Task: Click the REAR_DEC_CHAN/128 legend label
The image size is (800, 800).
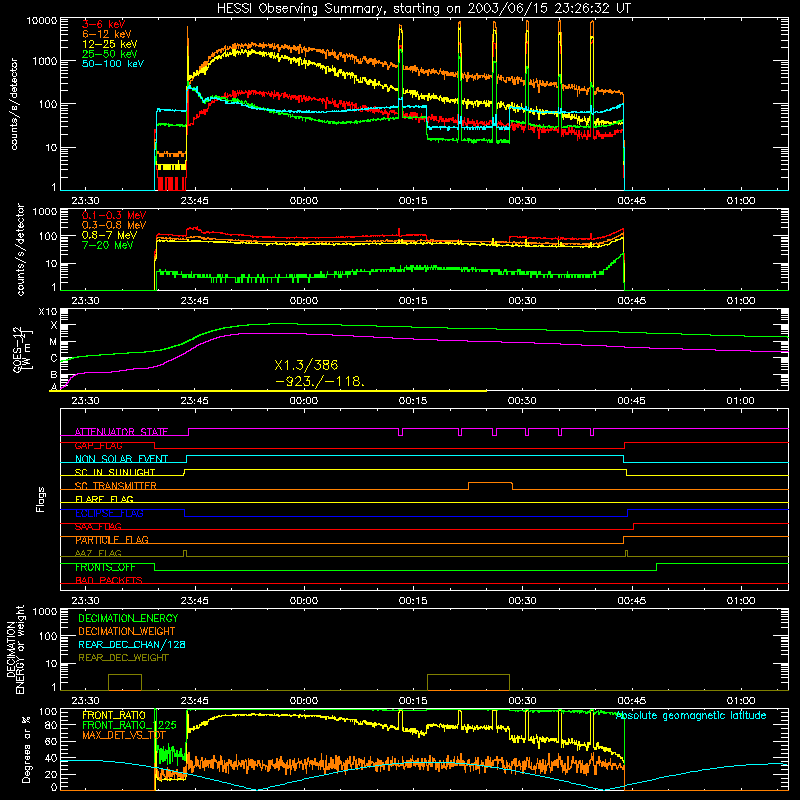Action: (132, 644)
